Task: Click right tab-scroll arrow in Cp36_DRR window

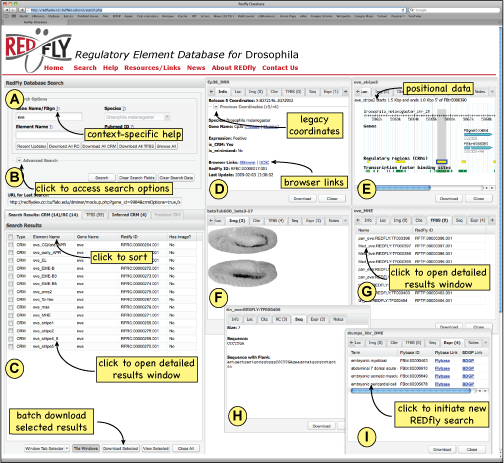Action: click(x=346, y=91)
